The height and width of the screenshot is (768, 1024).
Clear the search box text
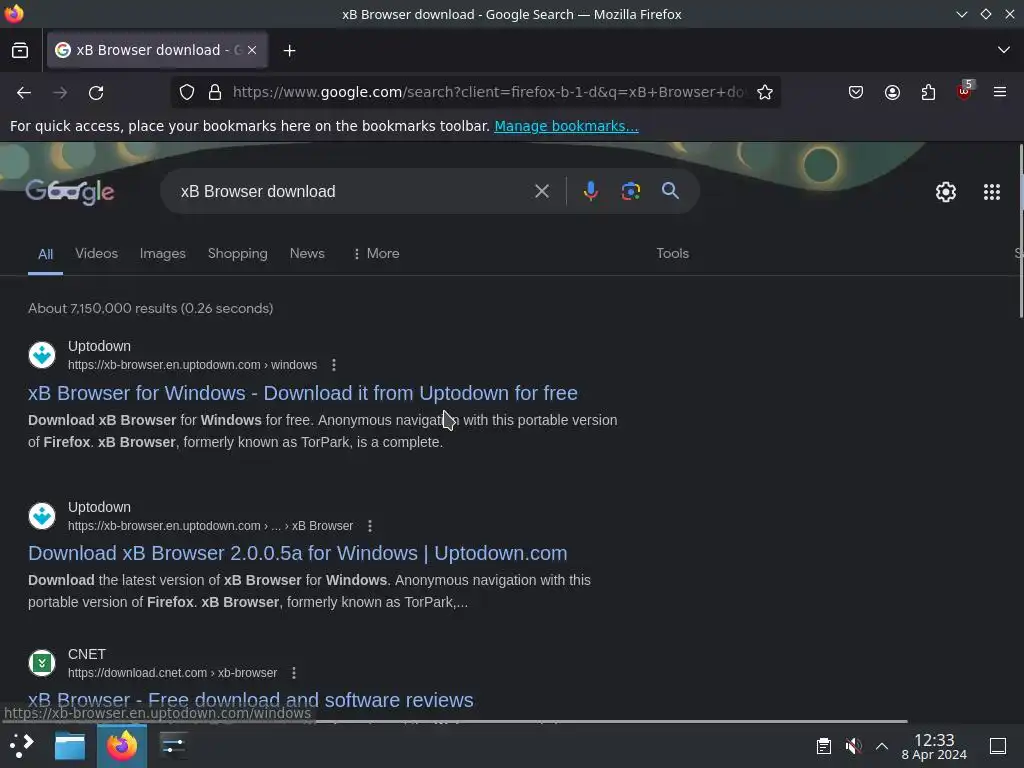541,191
